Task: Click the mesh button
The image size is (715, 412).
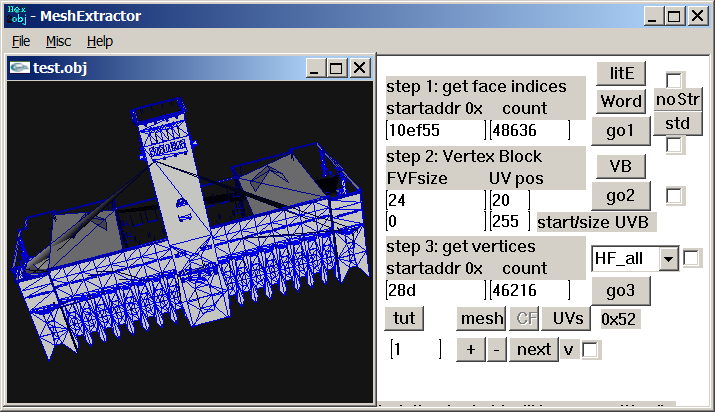Action: coord(481,318)
